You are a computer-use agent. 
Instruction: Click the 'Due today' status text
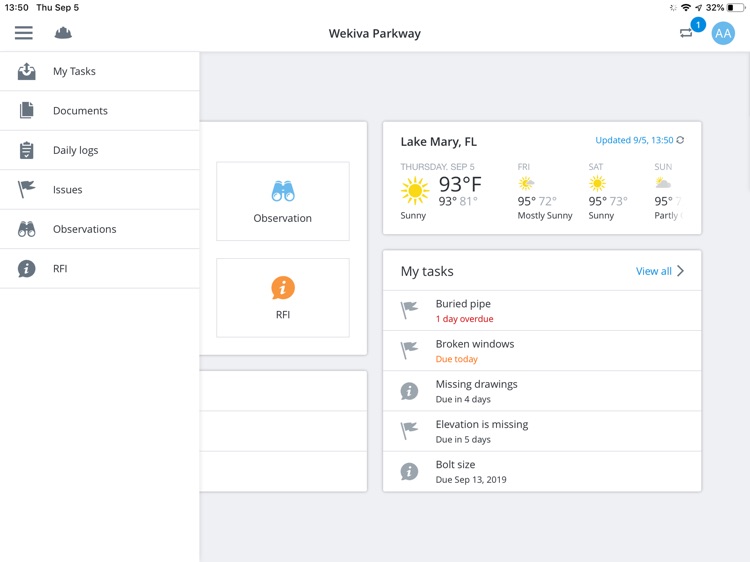tap(456, 359)
